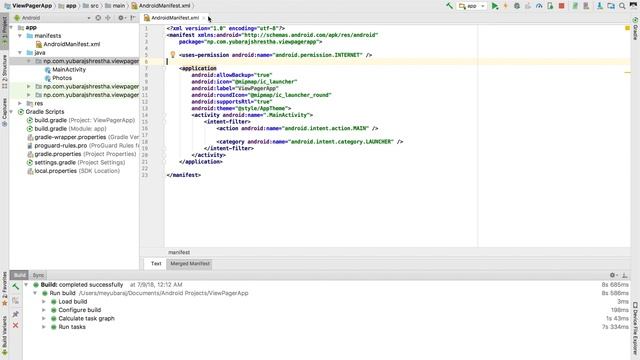This screenshot has height=360, width=640.
Task: Click the Build panel hammer rebuild icon
Action: coord(16,287)
